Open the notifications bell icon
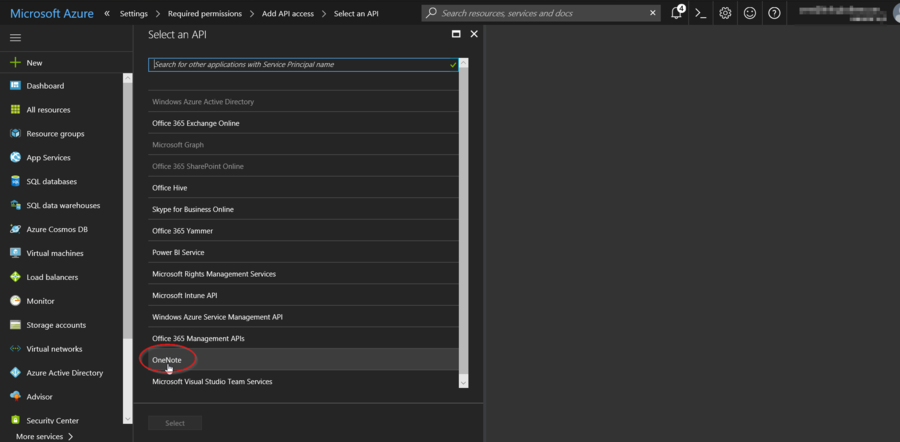Screen dimensions: 900x442 point(677,13)
